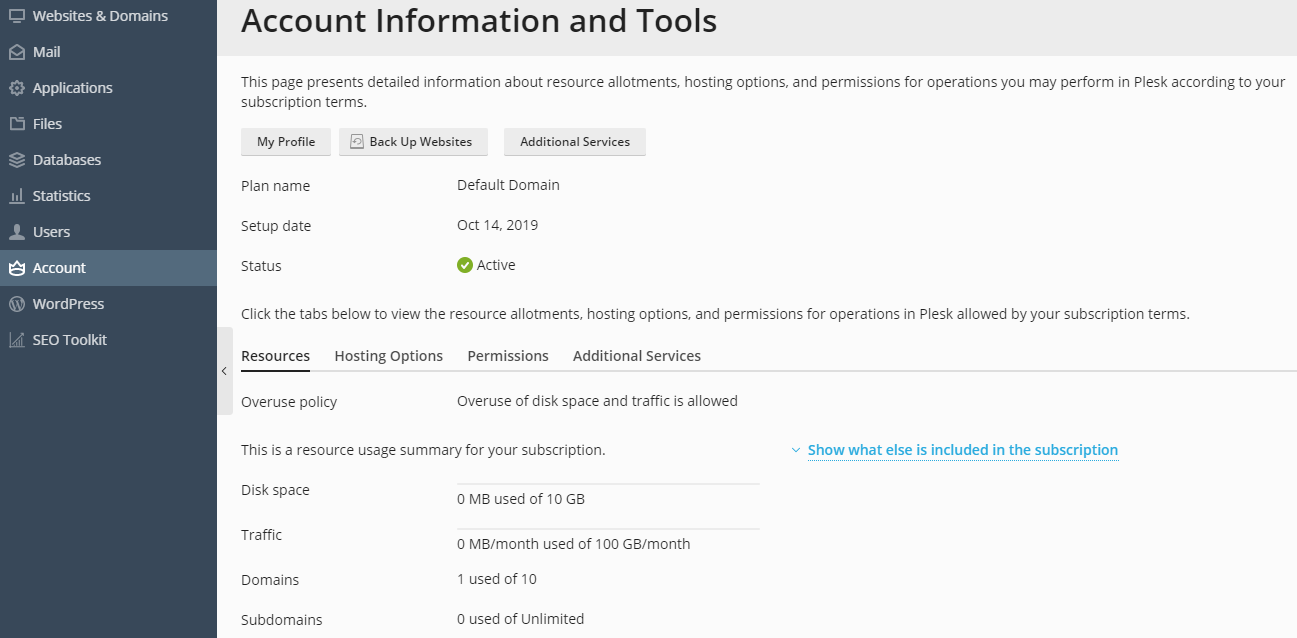Click the Applications gear icon
This screenshot has width=1297, height=638.
click(17, 88)
